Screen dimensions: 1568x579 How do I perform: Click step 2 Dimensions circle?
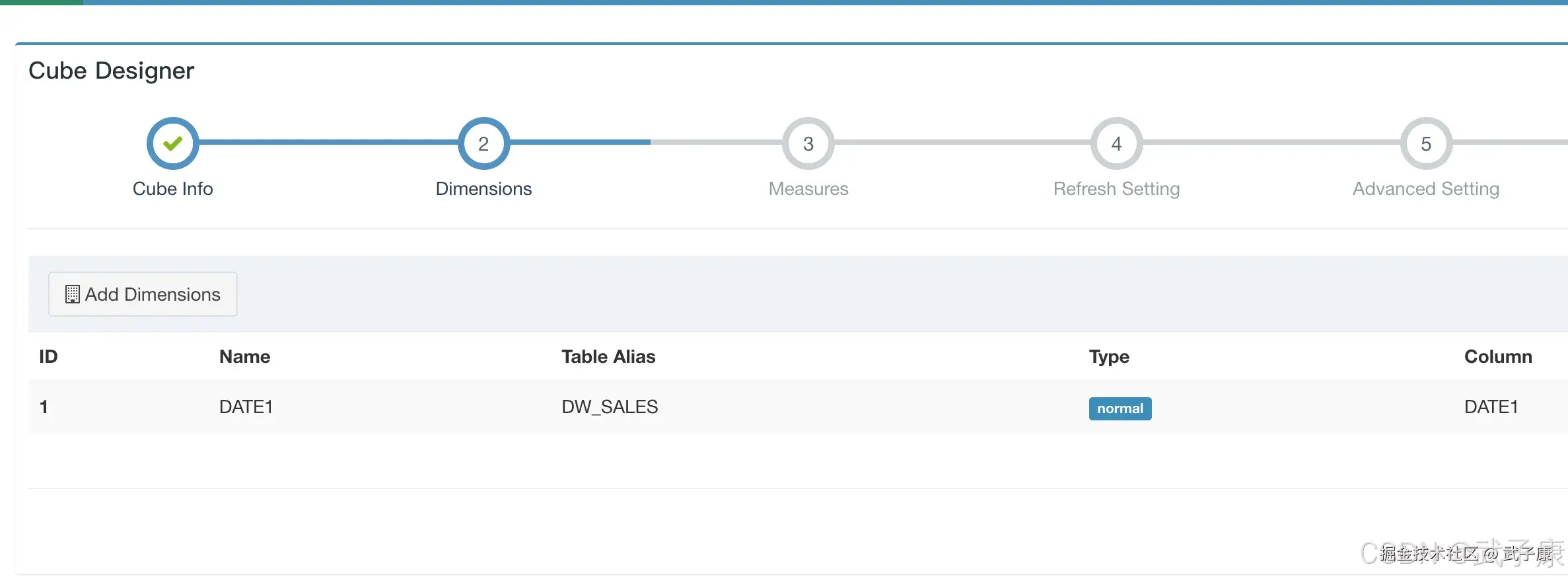click(x=483, y=143)
